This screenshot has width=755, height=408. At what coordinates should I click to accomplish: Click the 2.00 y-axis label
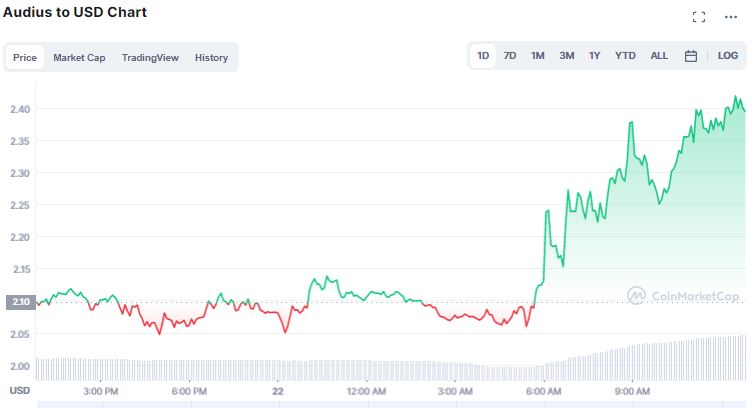(x=20, y=366)
